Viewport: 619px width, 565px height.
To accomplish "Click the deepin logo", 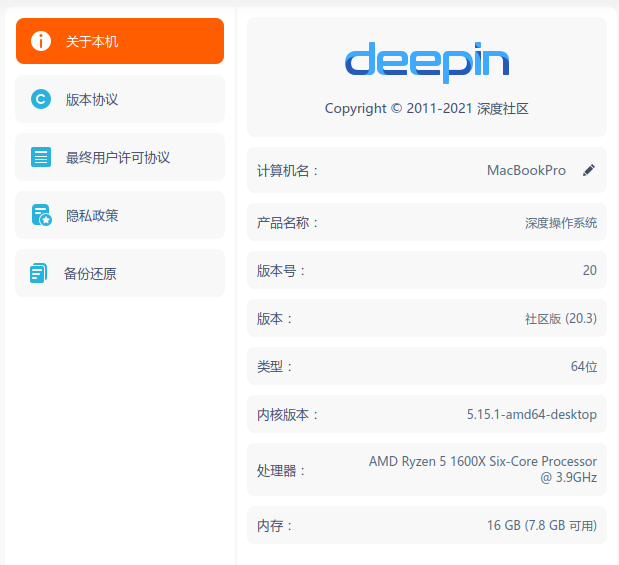I will tap(427, 62).
